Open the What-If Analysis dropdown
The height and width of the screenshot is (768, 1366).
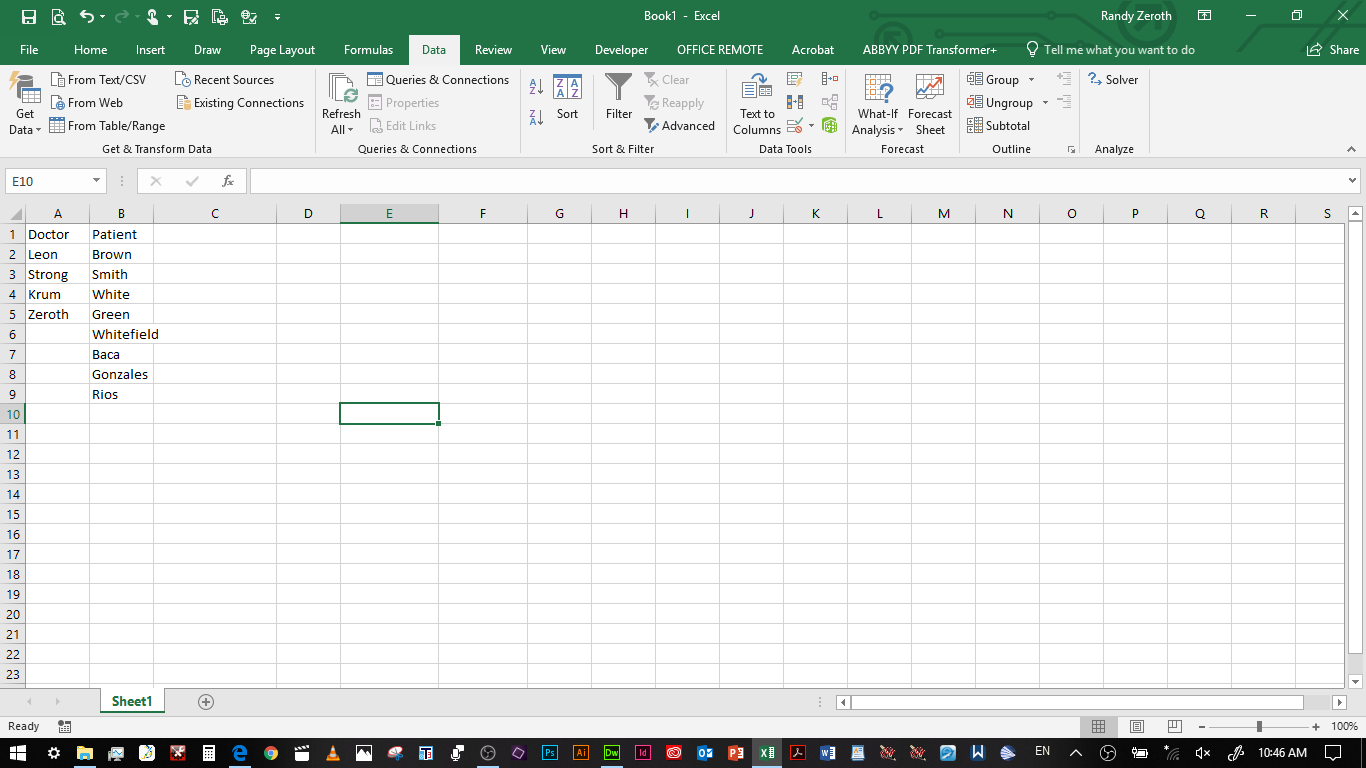(x=877, y=103)
